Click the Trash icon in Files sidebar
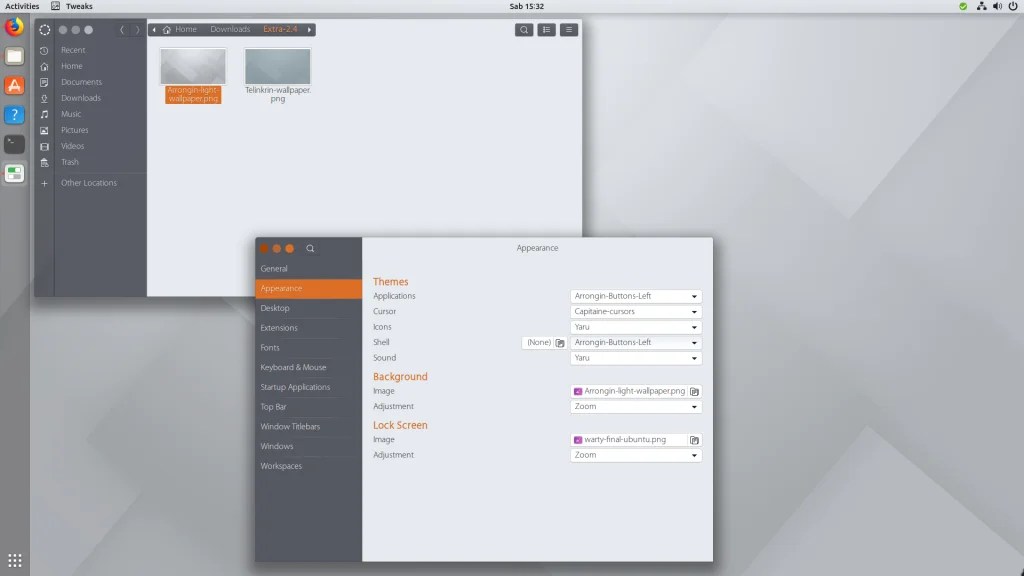The width and height of the screenshot is (1024, 576). [x=44, y=163]
